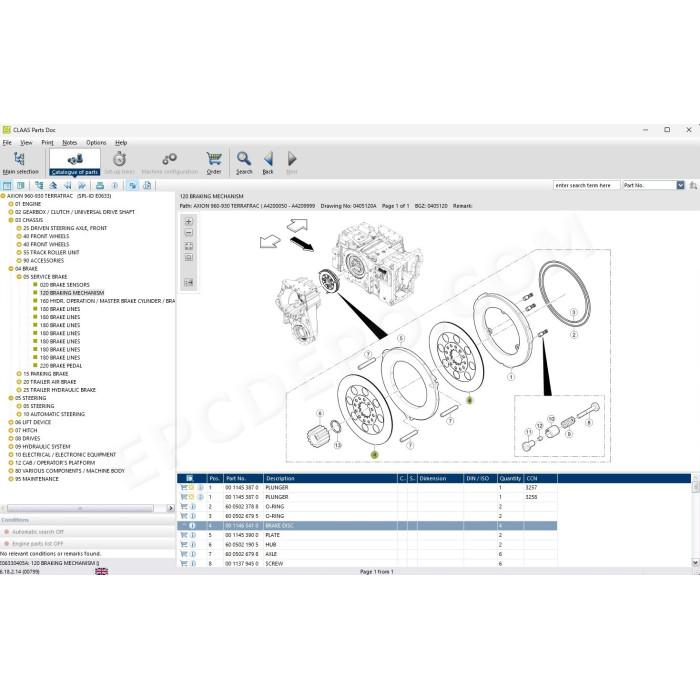Image resolution: width=700 pixels, height=700 pixels.
Task: Open the Options menu
Action: point(96,142)
